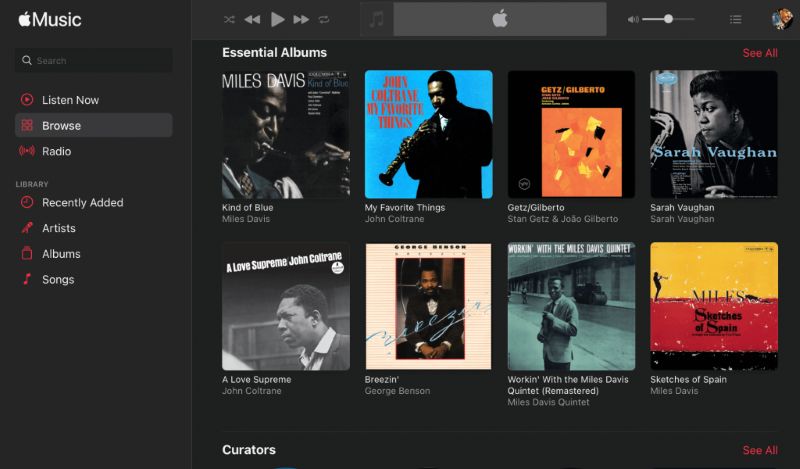Click Miles Davis Quintet artist link
The image size is (800, 469).
coord(548,402)
